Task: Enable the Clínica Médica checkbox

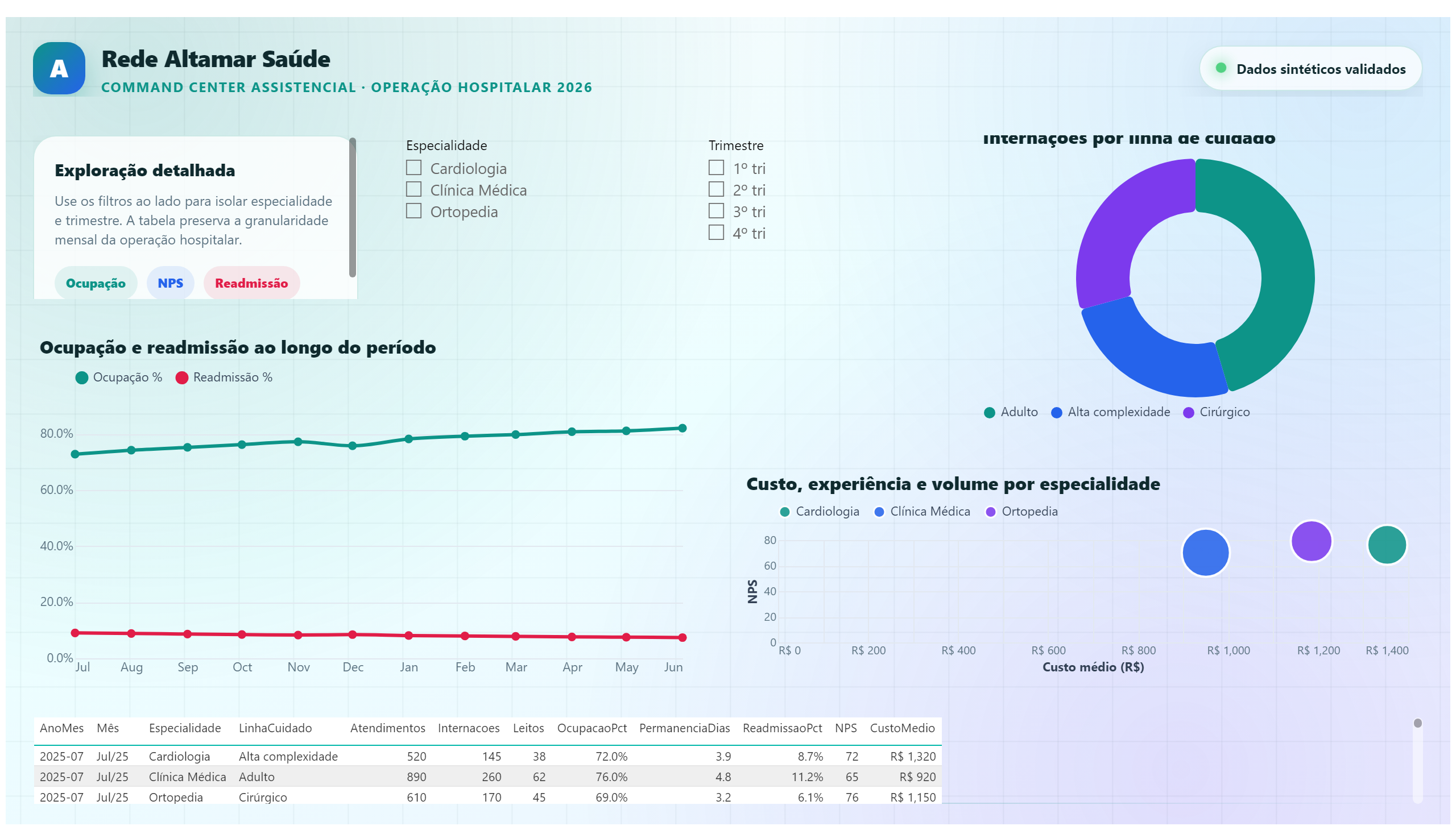Action: click(x=413, y=189)
